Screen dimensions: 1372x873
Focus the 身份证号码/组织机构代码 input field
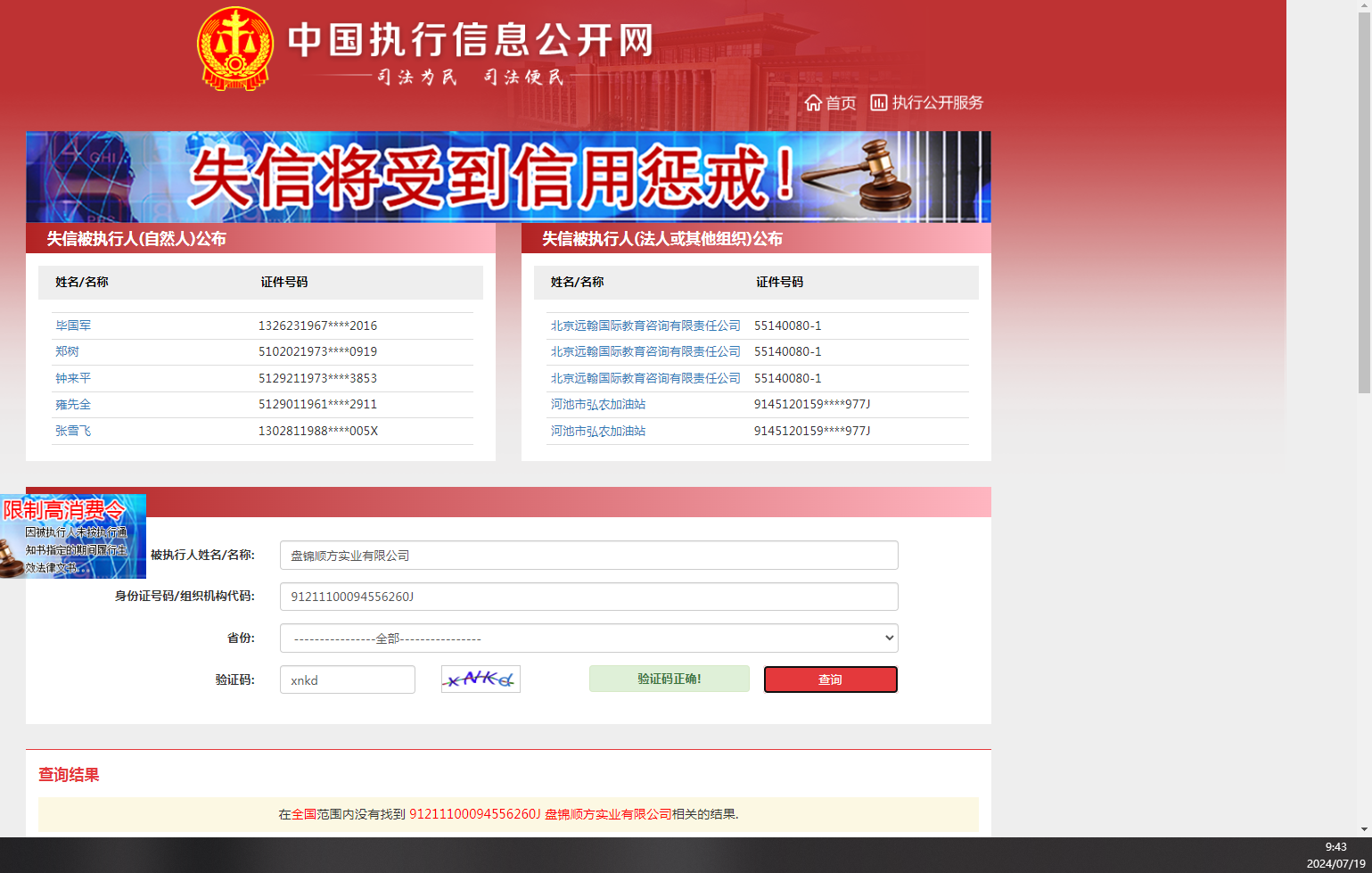coord(588,597)
